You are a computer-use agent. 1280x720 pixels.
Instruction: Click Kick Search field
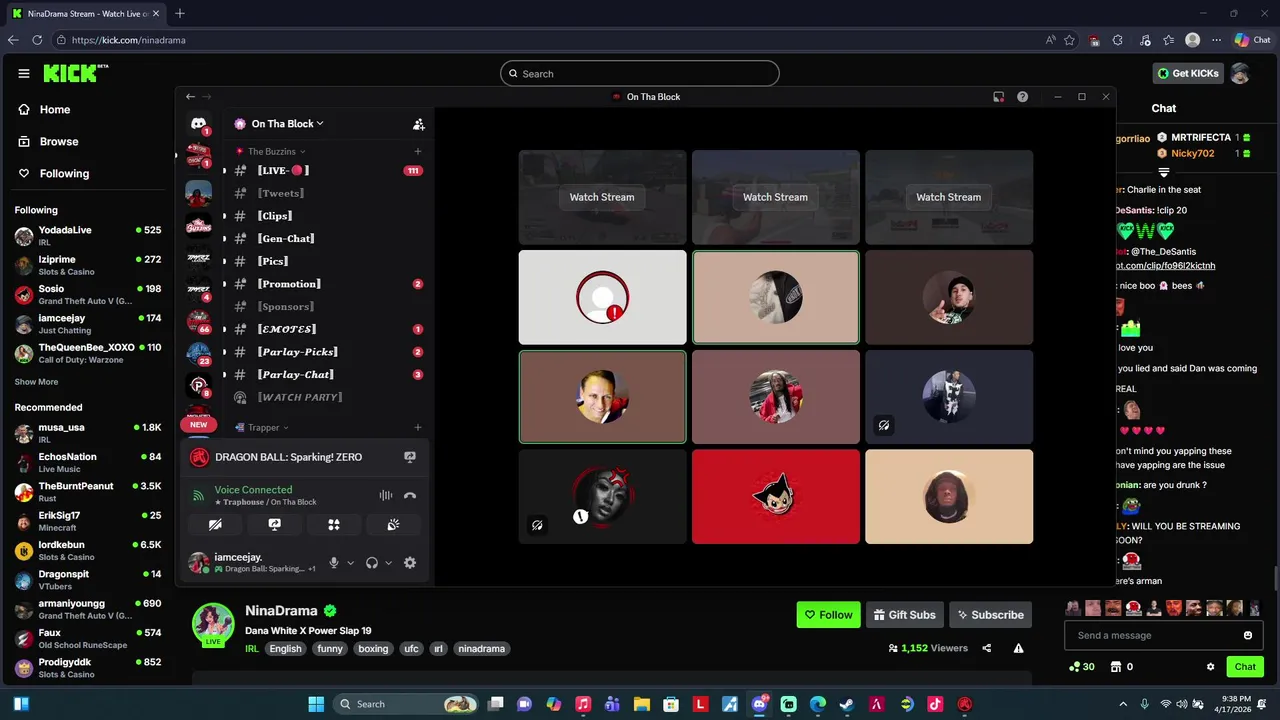(640, 74)
